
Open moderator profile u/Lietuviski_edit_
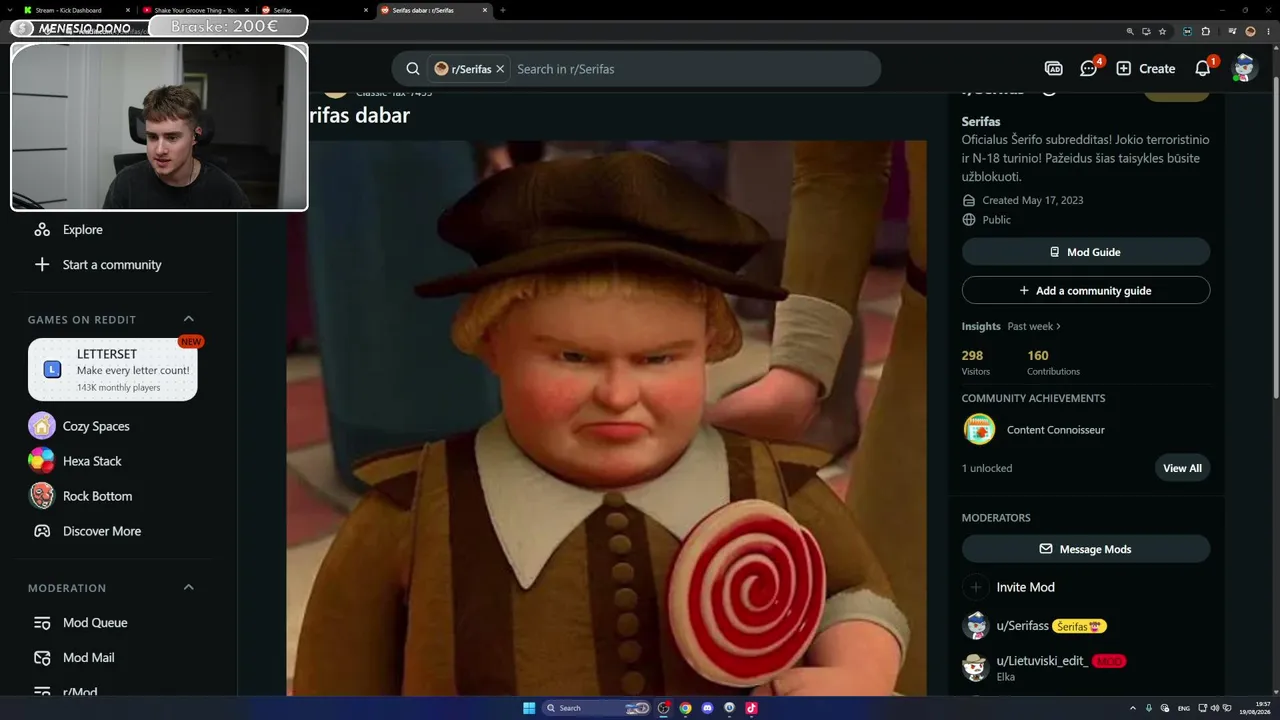point(1042,661)
